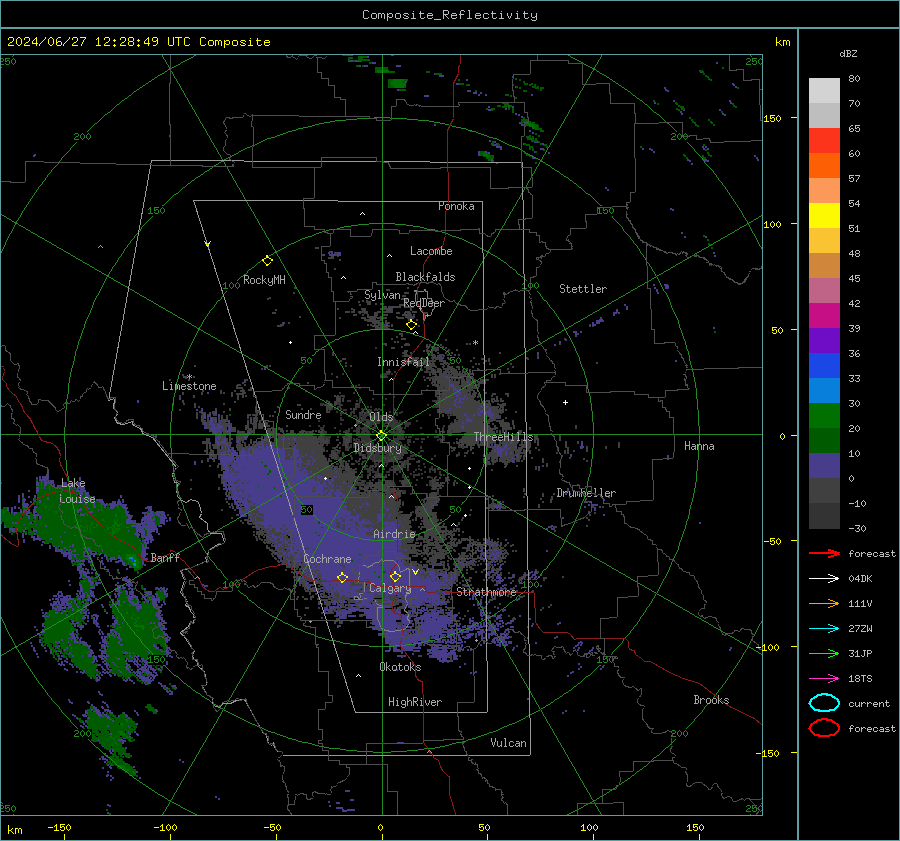Click the white 04DK arrow icon
Viewport: 900px width, 841px height.
[824, 579]
